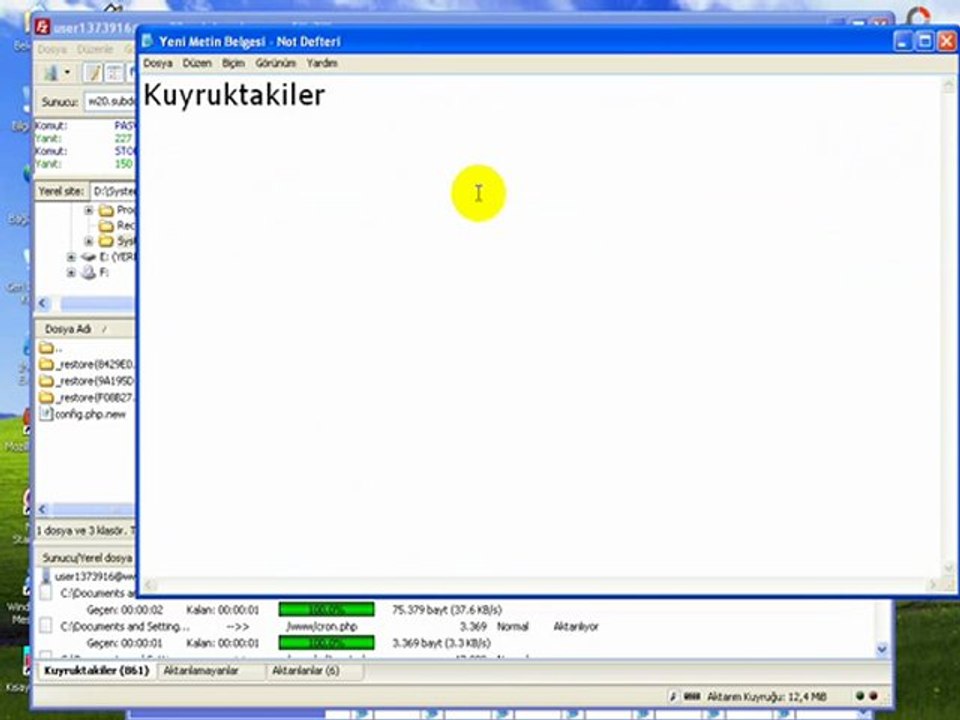Open FileZilla's Dosya menu
The height and width of the screenshot is (720, 960).
pos(51,49)
